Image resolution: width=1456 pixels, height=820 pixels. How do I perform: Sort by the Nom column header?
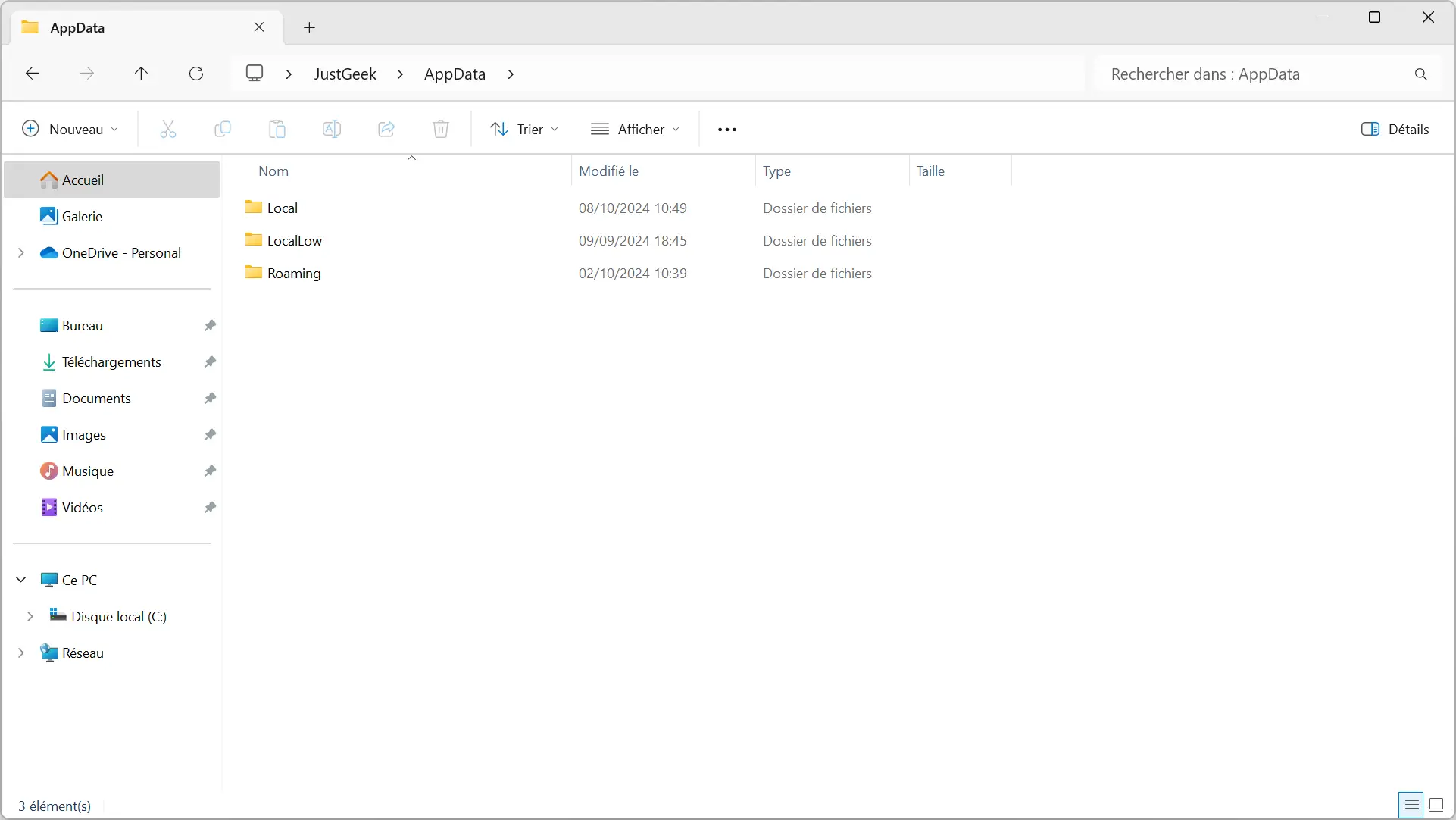click(273, 171)
